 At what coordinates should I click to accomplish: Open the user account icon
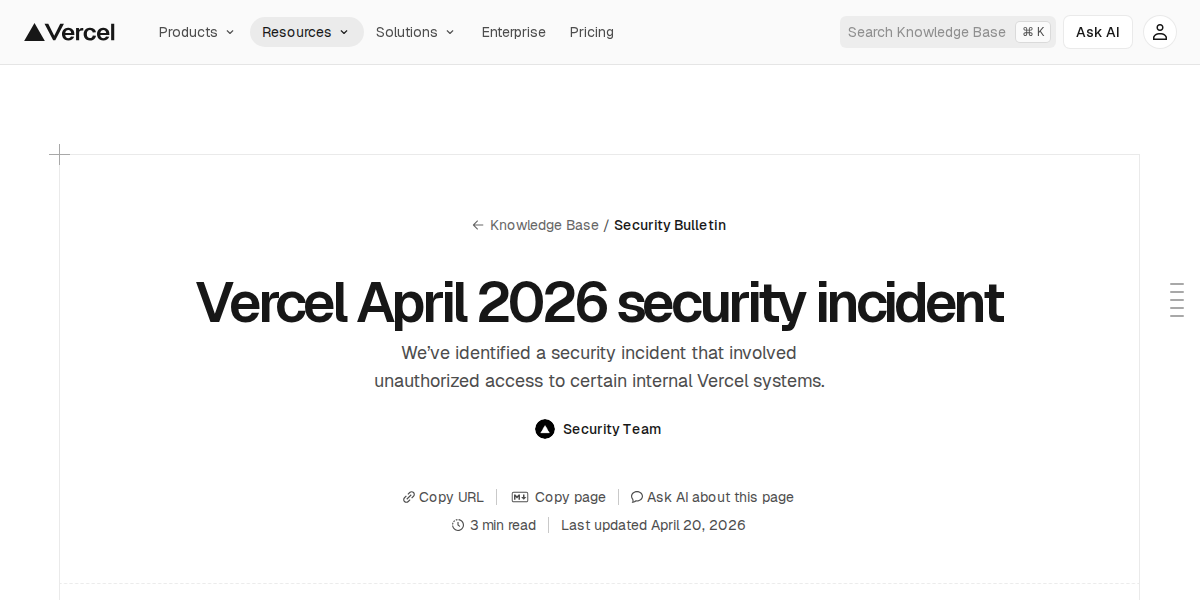coord(1159,31)
